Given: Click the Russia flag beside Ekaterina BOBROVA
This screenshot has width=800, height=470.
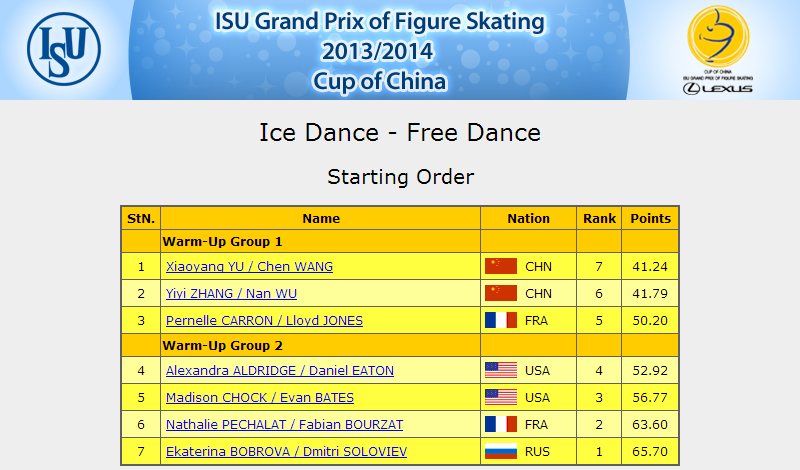Looking at the screenshot, I should pos(501,452).
